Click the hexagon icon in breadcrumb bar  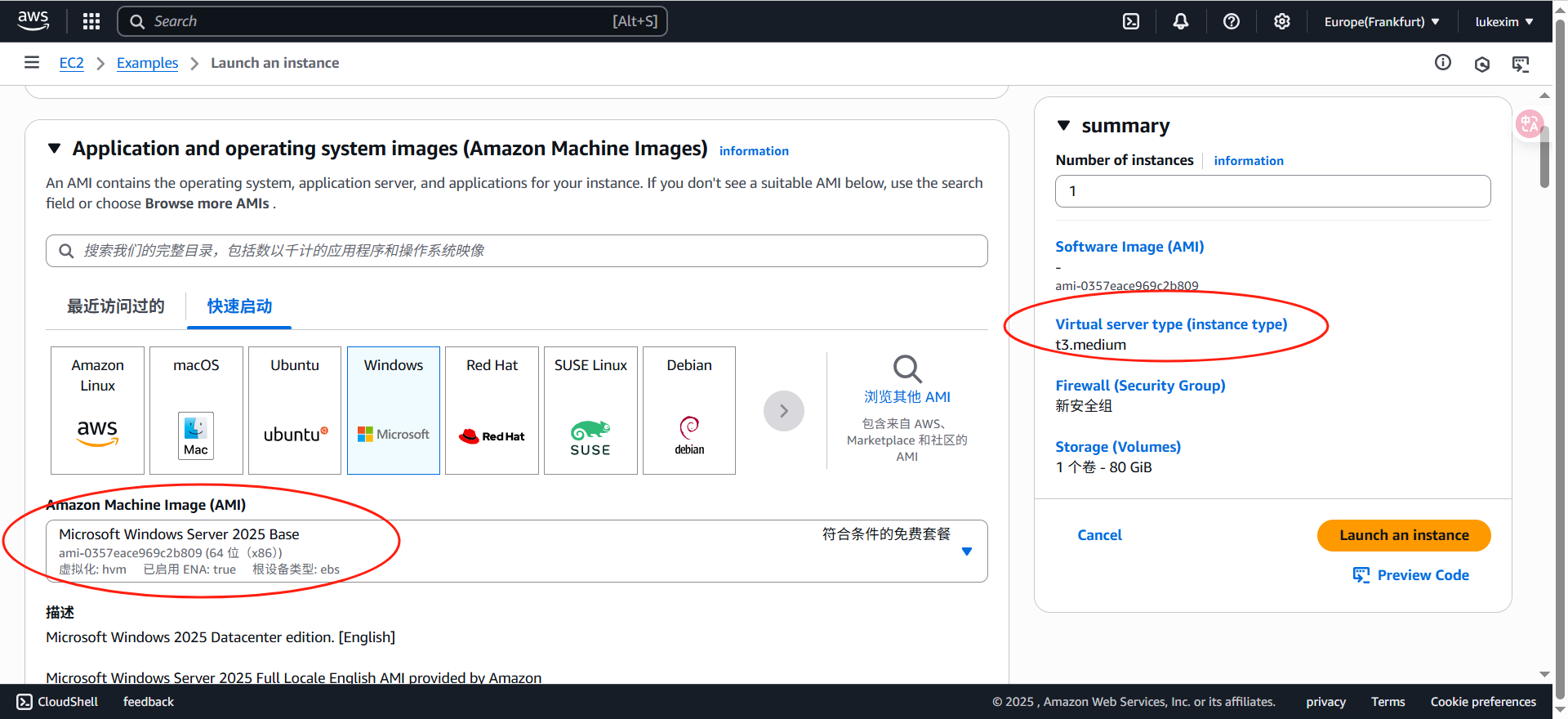click(x=1482, y=64)
